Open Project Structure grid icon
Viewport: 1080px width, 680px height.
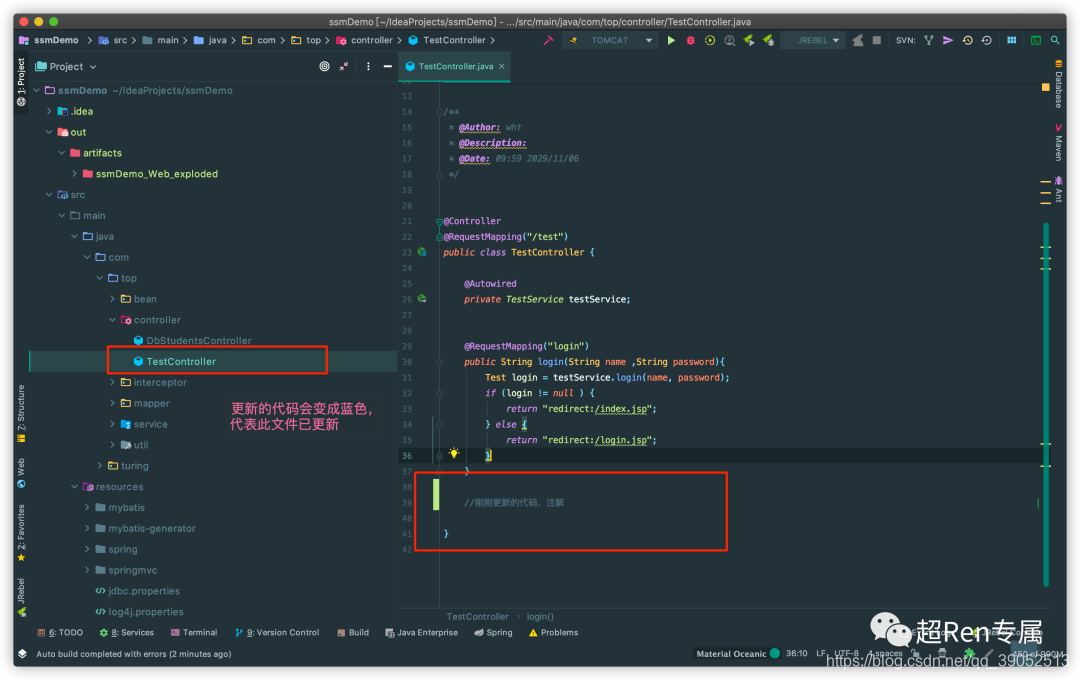tap(1011, 41)
